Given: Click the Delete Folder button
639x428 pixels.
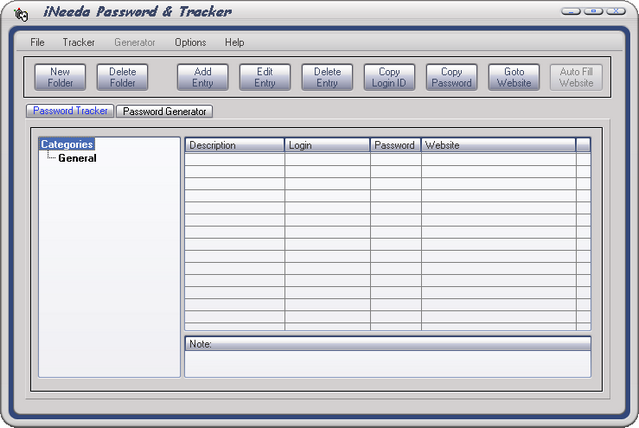Looking at the screenshot, I should point(122,77).
